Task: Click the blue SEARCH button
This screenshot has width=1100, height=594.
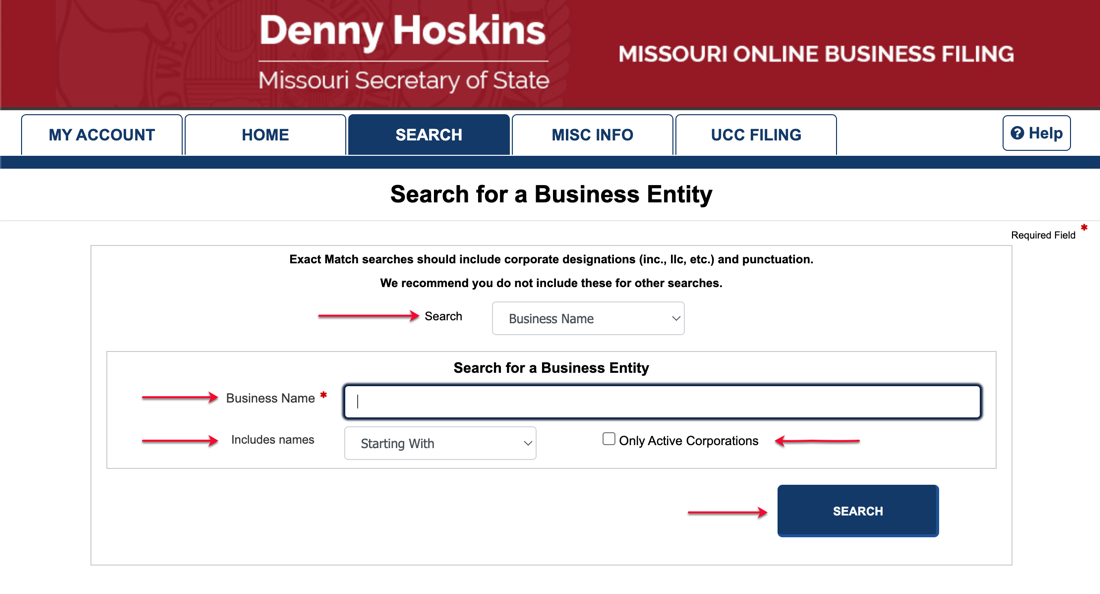Action: click(x=858, y=511)
